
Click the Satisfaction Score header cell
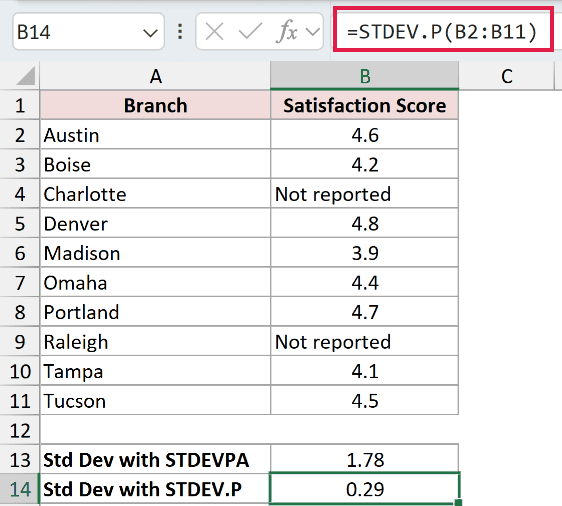point(365,105)
